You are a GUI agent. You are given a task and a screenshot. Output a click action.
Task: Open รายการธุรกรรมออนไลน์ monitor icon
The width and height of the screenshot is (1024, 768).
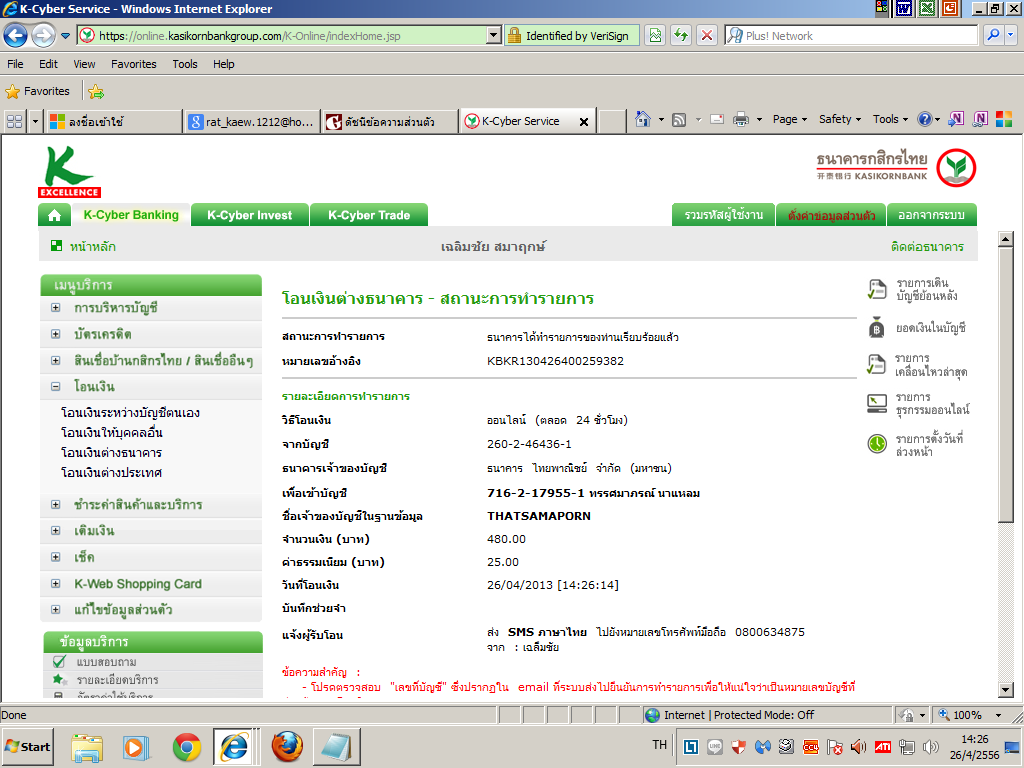coord(876,404)
